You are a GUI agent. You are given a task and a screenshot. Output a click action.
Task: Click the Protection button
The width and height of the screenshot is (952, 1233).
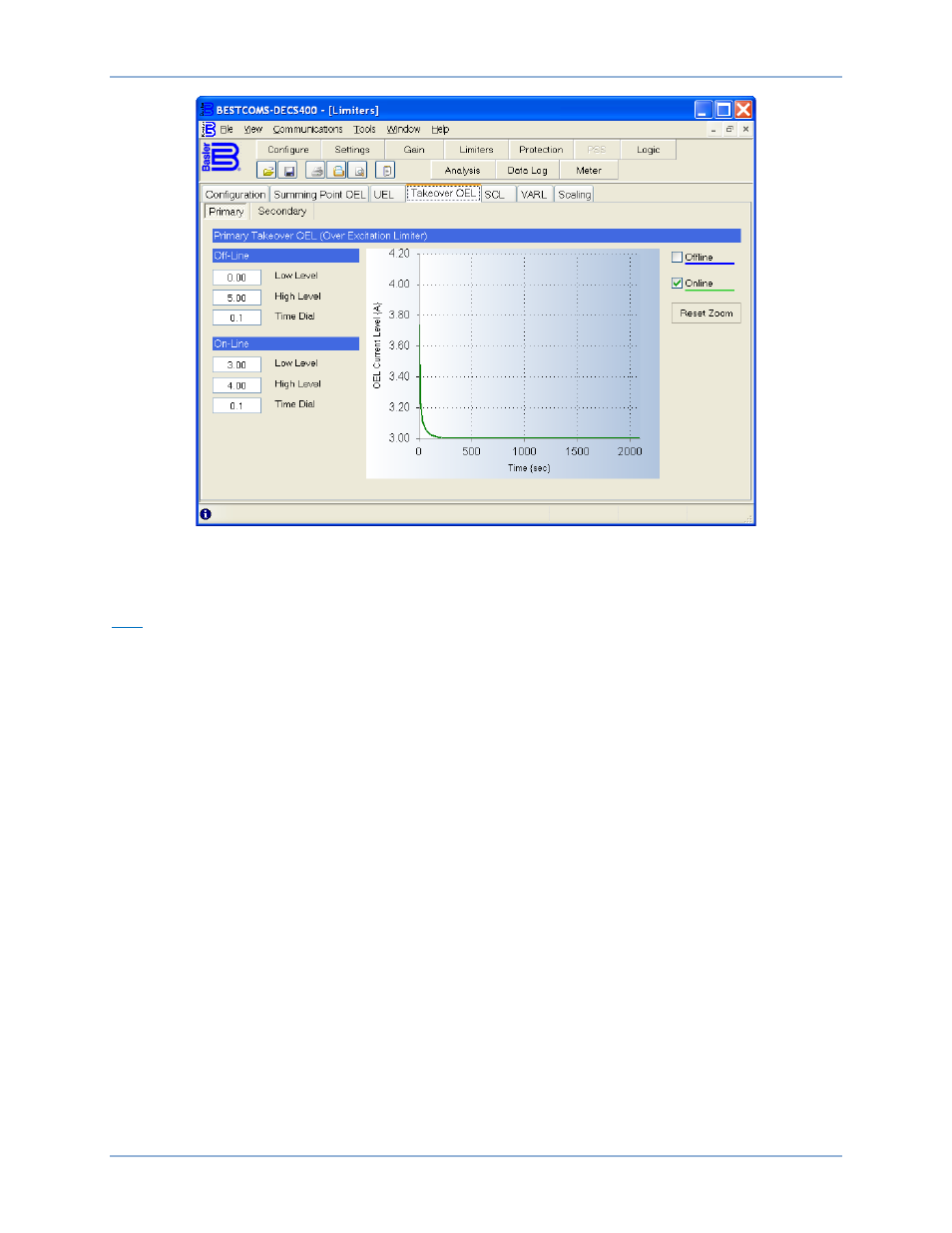click(541, 150)
